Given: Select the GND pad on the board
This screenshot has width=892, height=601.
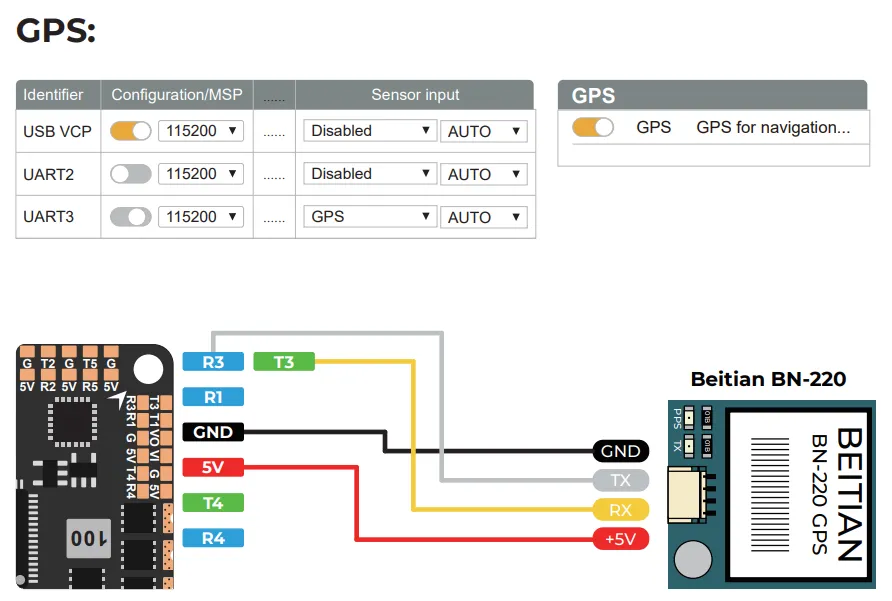Looking at the screenshot, I should pyautogui.click(x=213, y=431).
